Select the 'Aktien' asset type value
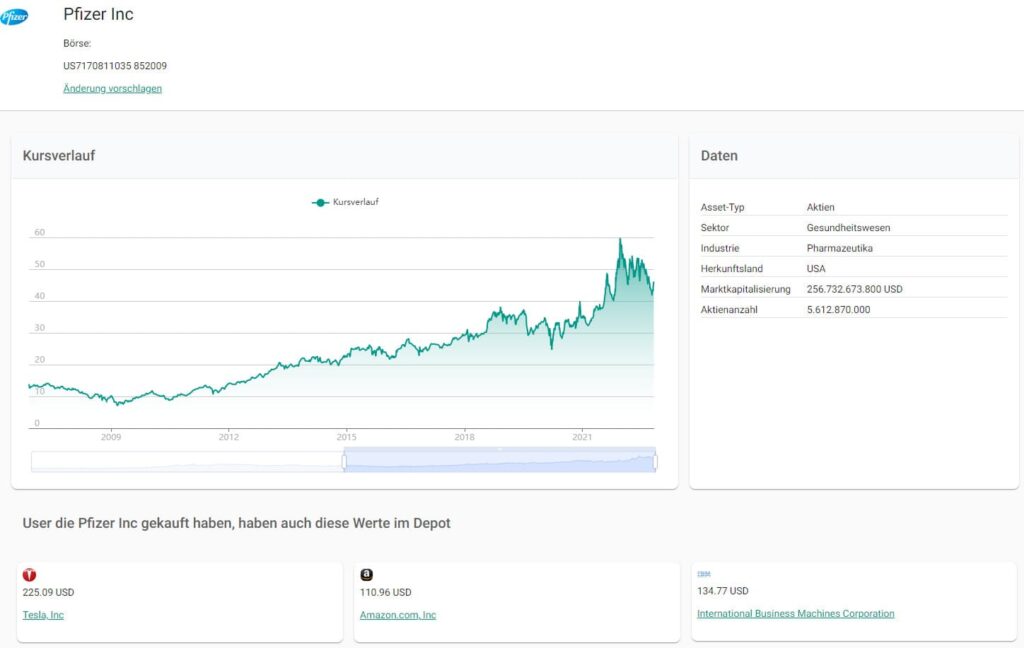1024x648 pixels. coord(820,207)
